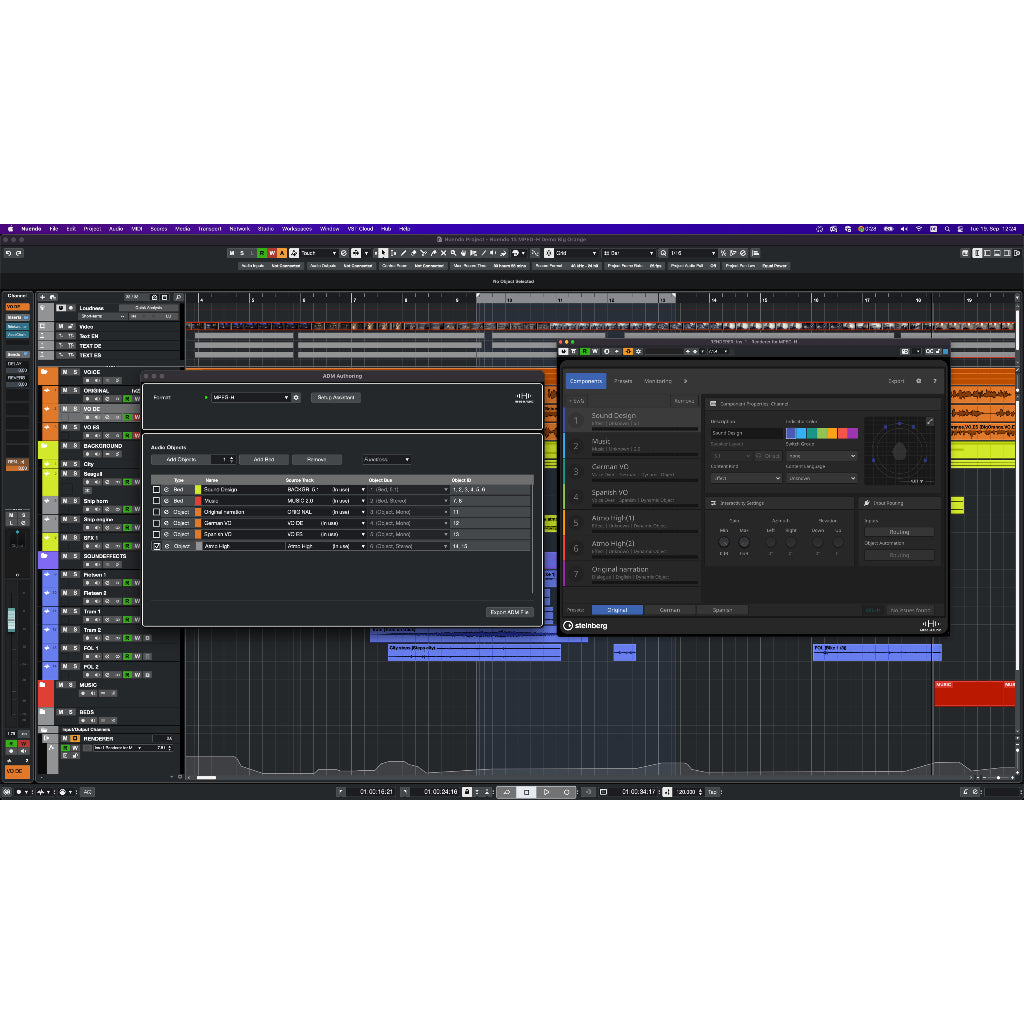Click the Steinberg logo in the MPEG-H panel
This screenshot has height=1024, width=1024.
[x=589, y=626]
